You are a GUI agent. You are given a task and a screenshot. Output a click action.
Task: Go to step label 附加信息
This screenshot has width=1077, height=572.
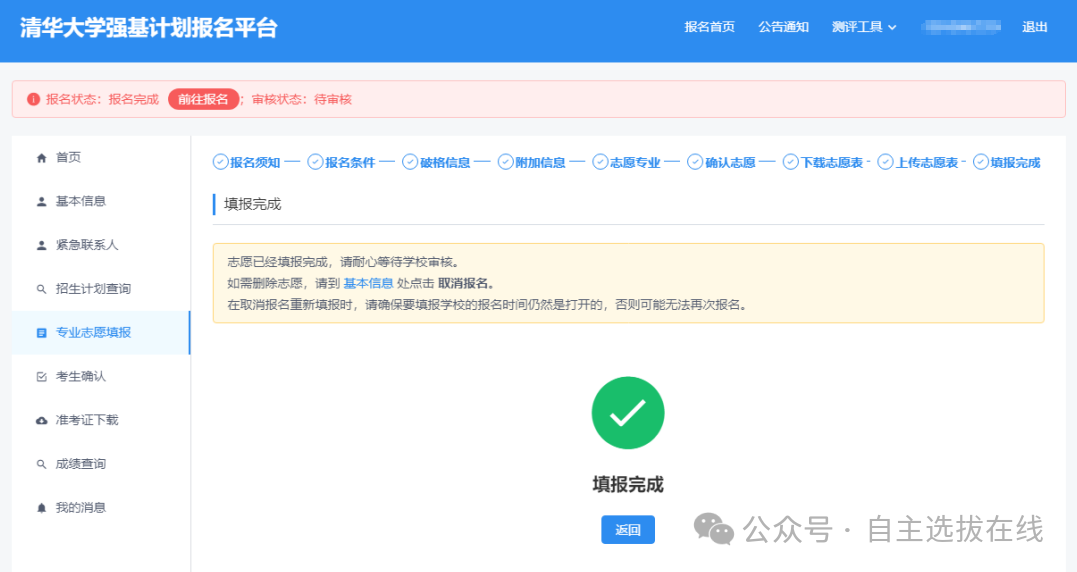(x=541, y=163)
